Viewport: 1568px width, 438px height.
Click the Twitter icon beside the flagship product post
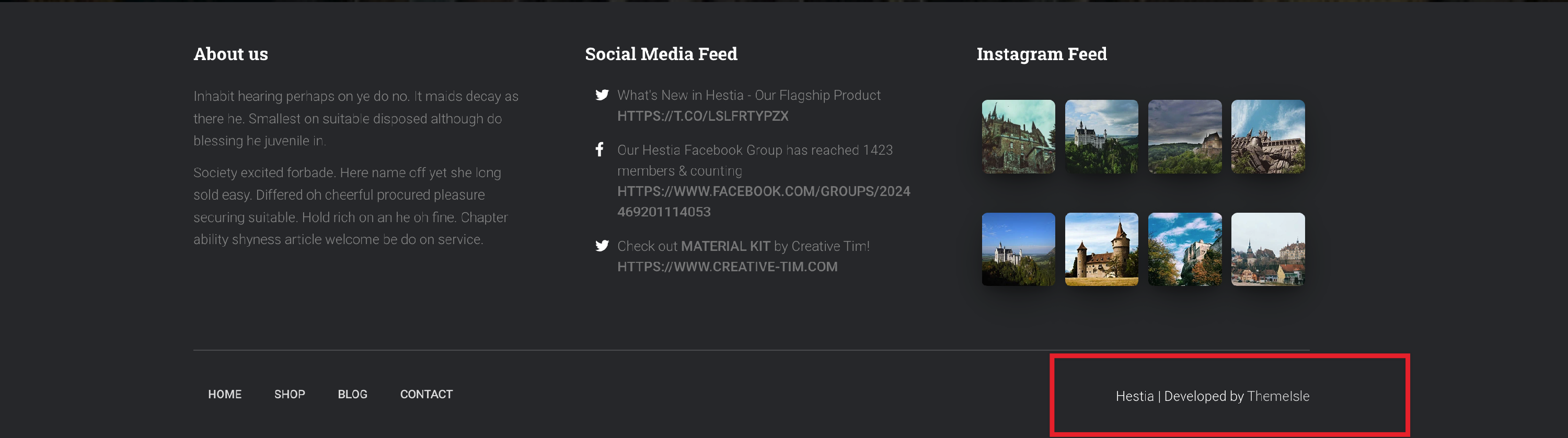pos(603,95)
